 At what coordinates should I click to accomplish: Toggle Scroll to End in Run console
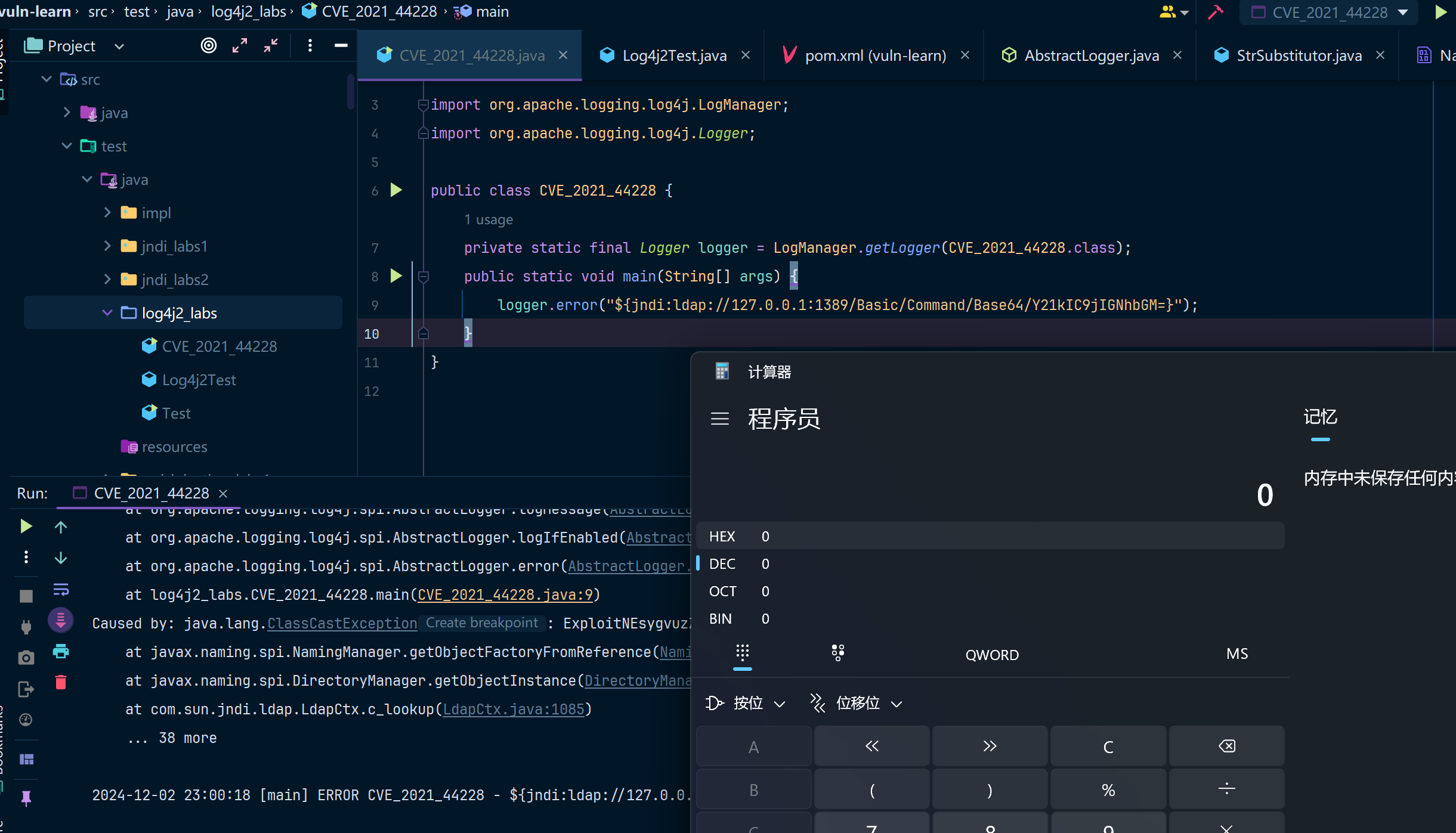(x=61, y=620)
